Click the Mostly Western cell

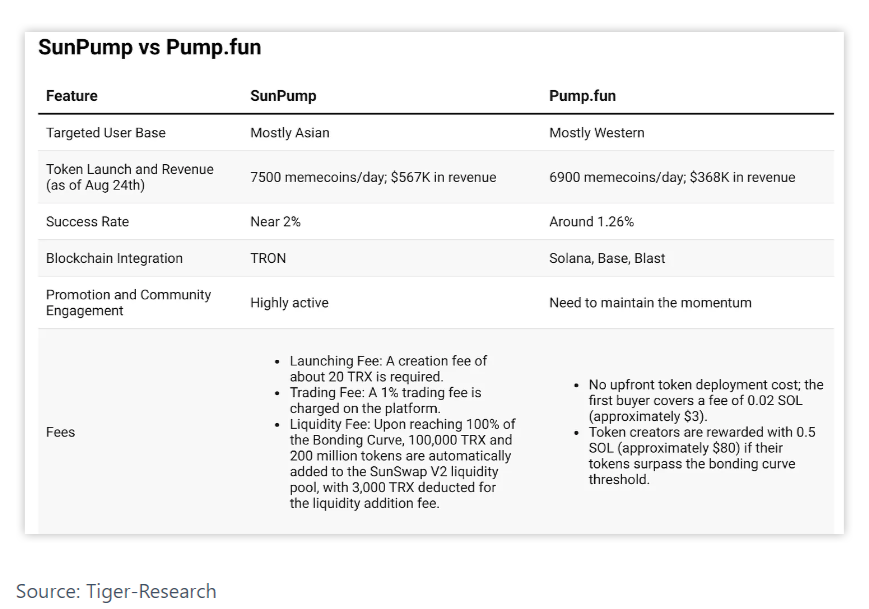tap(597, 132)
